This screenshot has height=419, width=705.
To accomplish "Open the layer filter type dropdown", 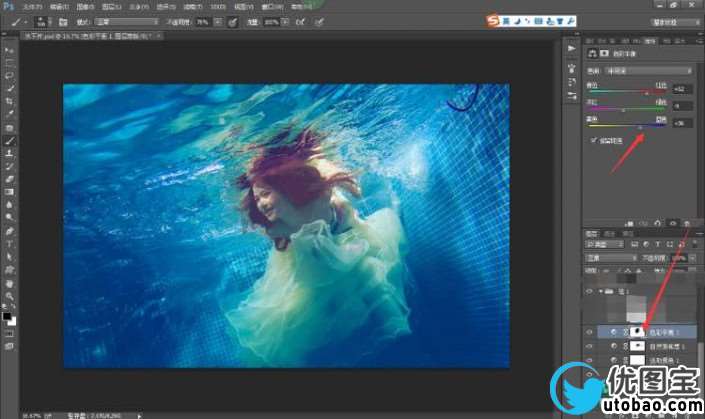I will point(604,244).
